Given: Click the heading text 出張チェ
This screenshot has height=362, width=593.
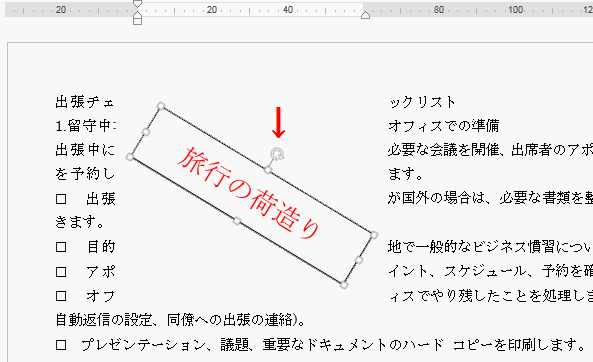Looking at the screenshot, I should (x=85, y=102).
